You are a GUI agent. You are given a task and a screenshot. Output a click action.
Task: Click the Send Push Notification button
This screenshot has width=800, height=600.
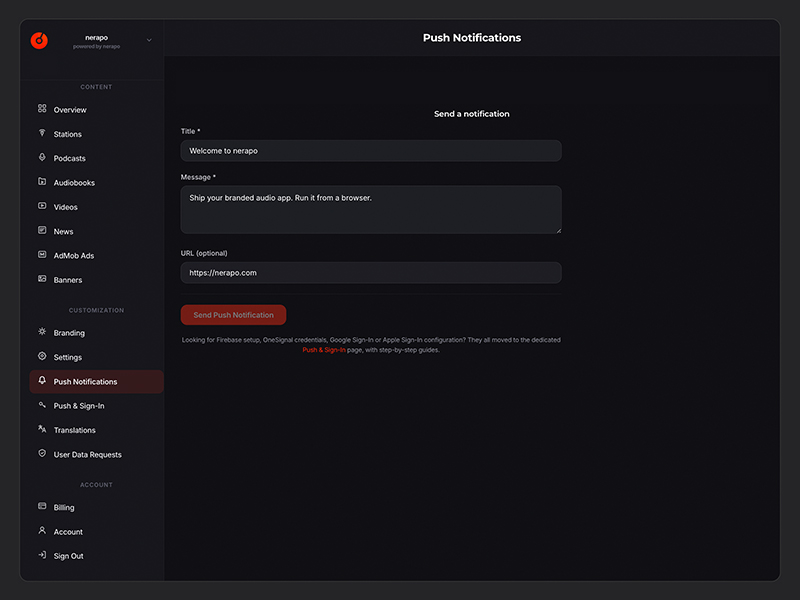tap(233, 315)
